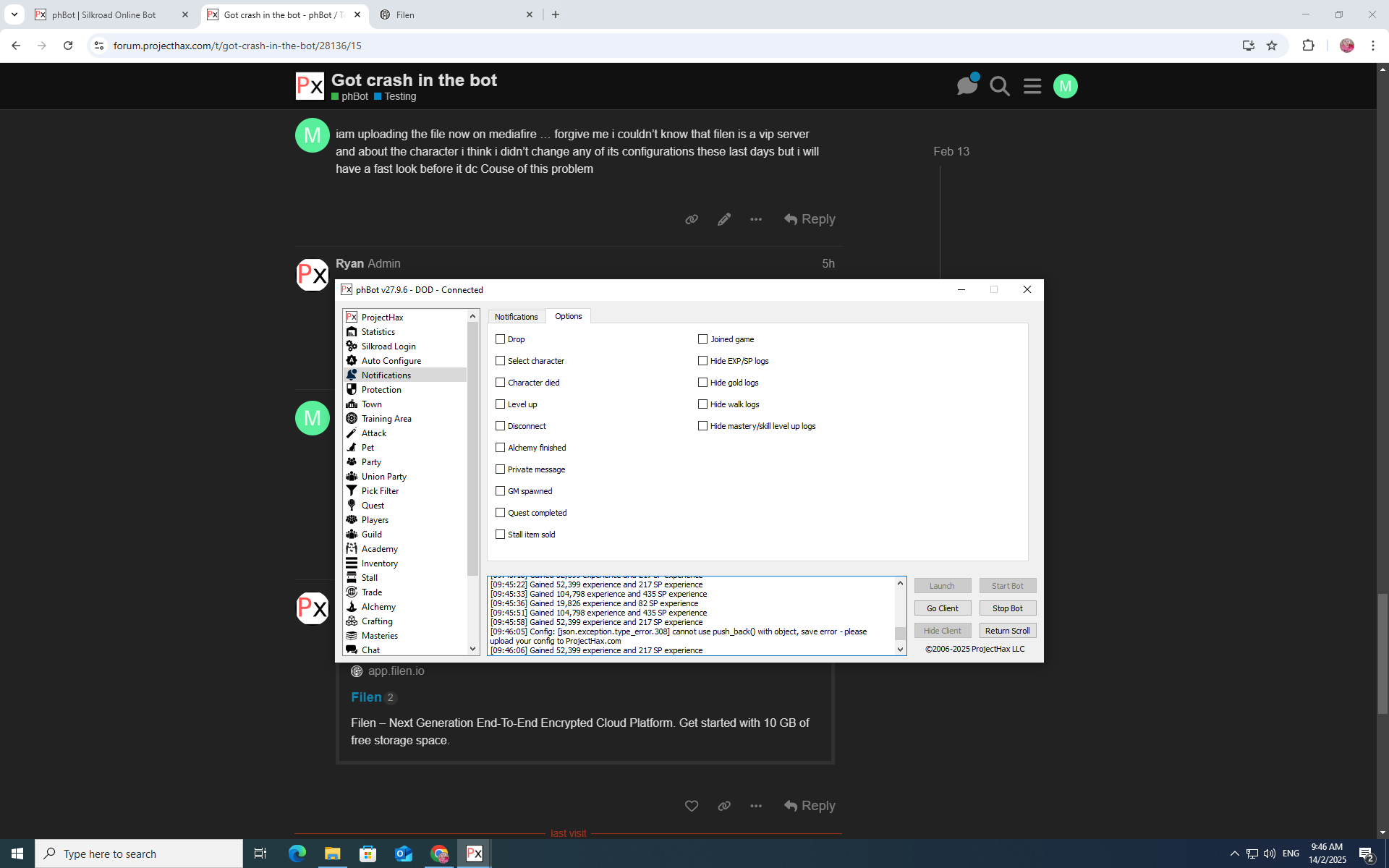Open File Explorer from the taskbar

[x=332, y=854]
